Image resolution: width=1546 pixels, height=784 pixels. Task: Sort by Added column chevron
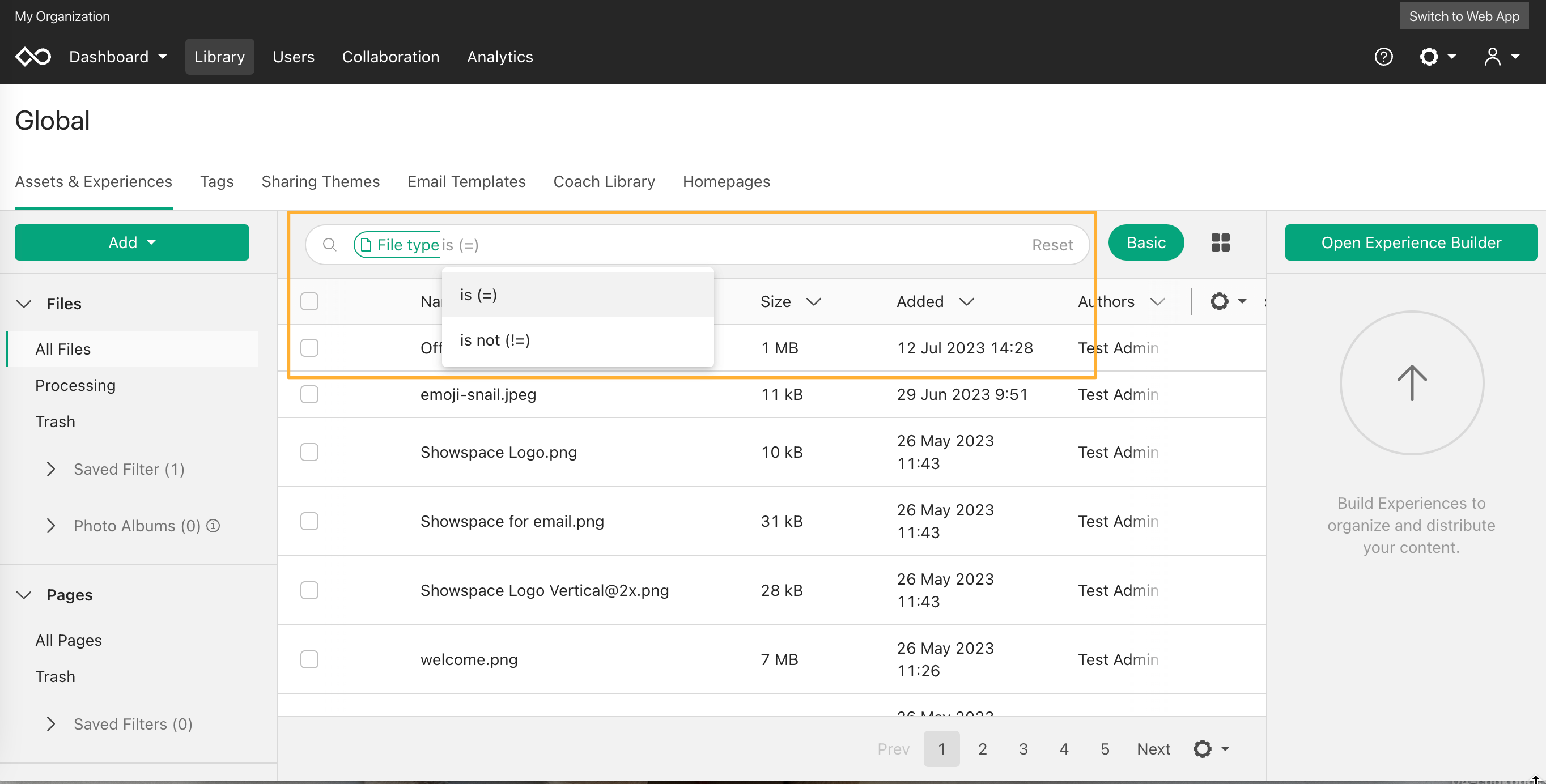[966, 301]
